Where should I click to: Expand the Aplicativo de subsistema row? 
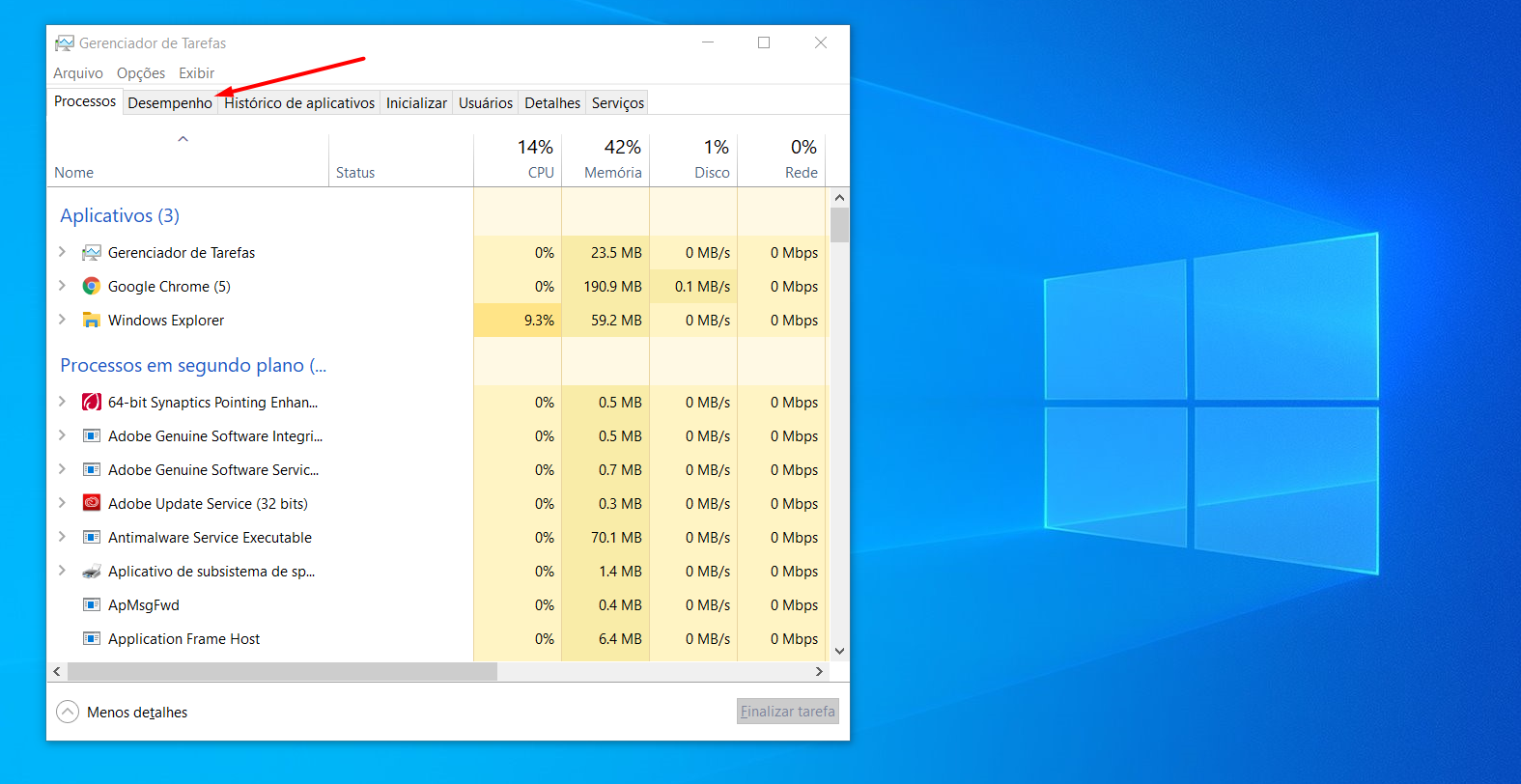point(62,571)
